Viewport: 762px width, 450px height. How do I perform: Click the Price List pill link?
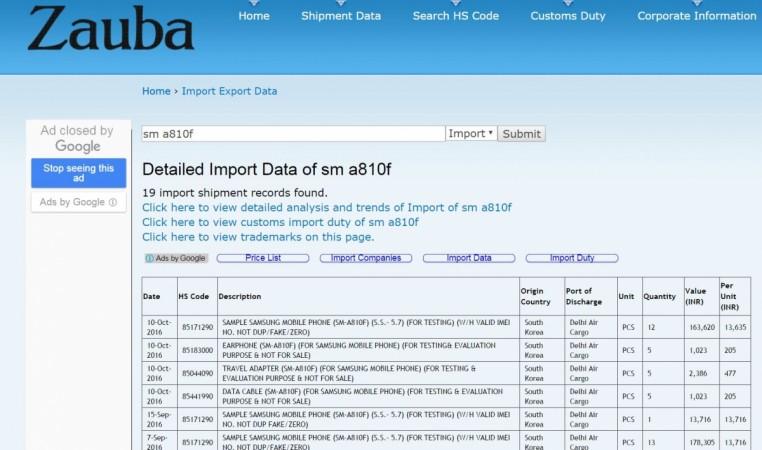pos(263,258)
